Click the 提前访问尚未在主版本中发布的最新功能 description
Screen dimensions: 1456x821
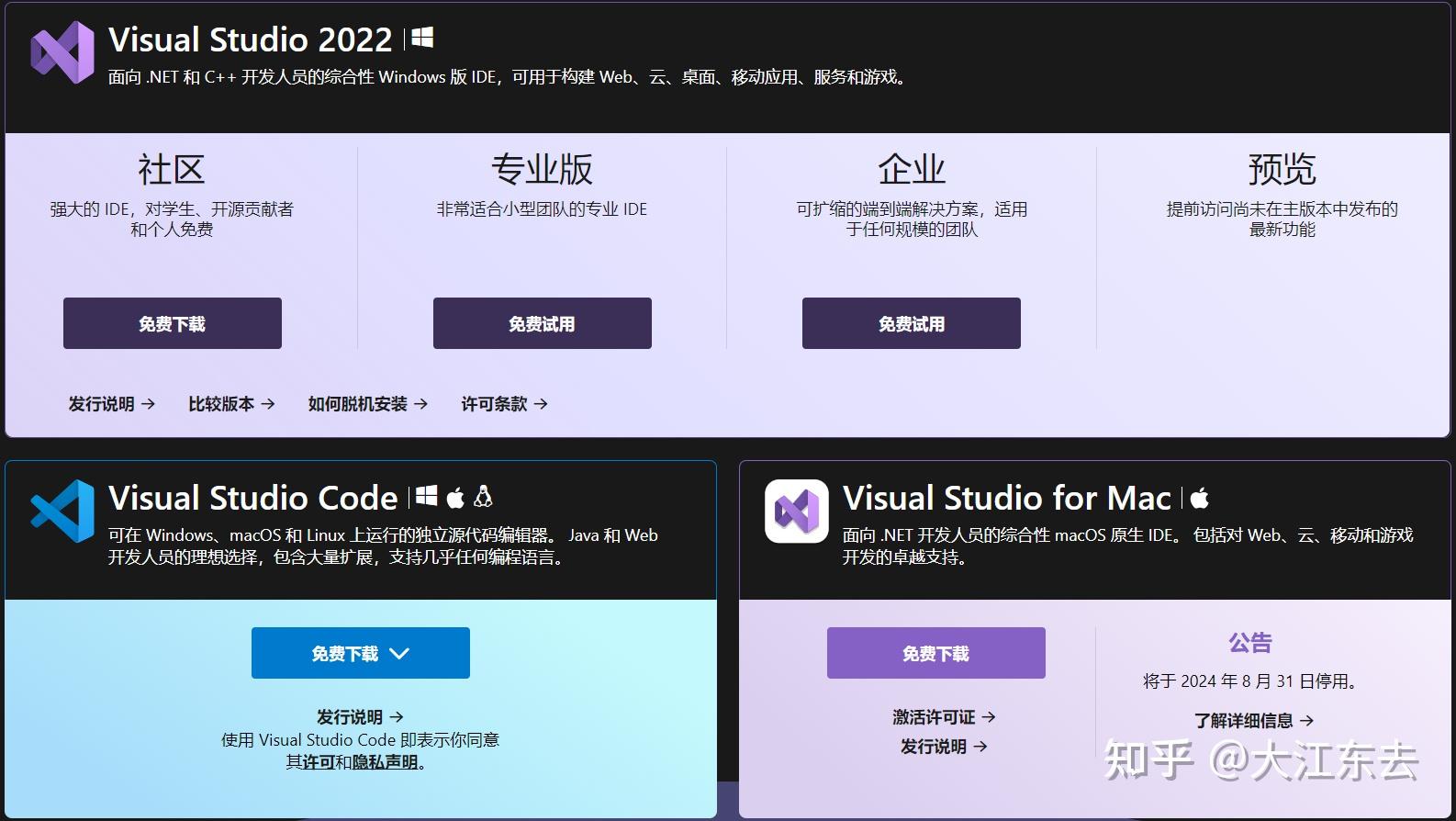pyautogui.click(x=1282, y=219)
